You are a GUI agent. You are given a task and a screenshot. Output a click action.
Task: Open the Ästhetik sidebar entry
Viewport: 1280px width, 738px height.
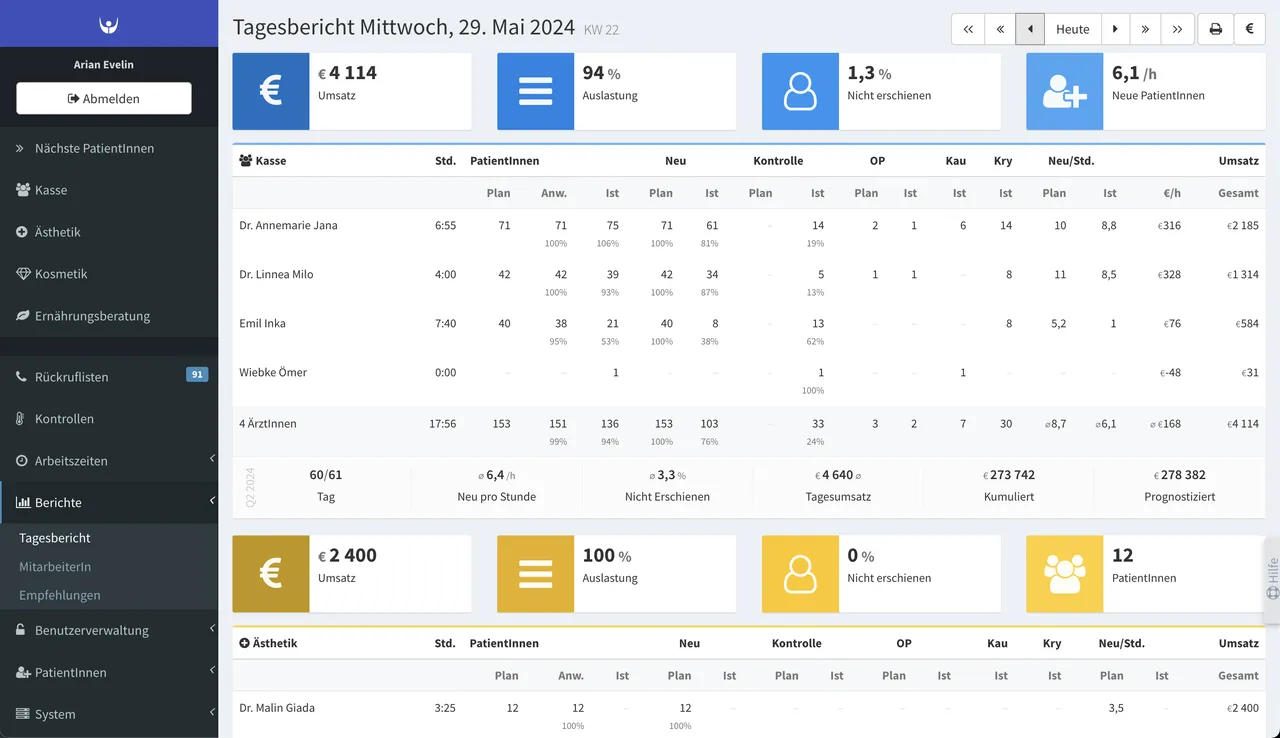click(x=109, y=232)
